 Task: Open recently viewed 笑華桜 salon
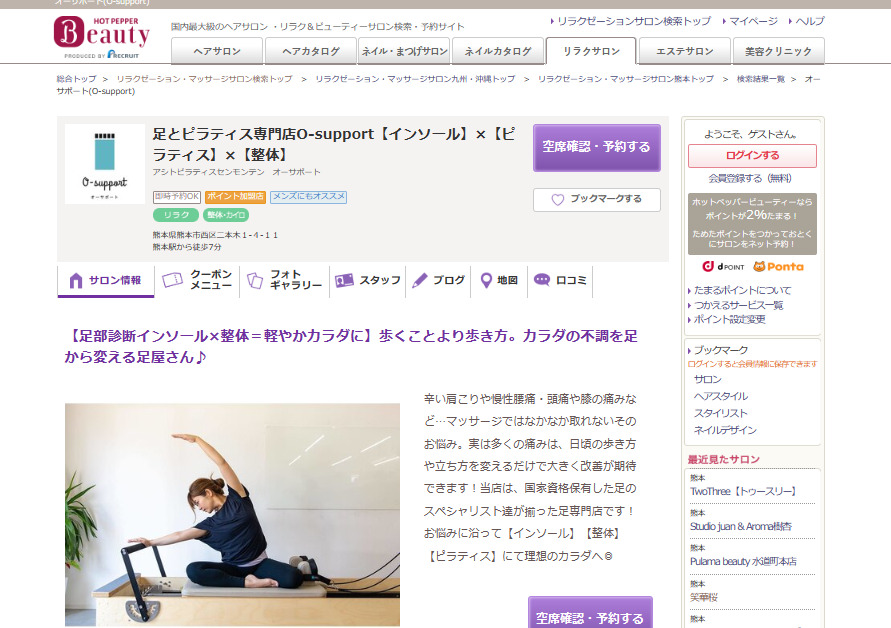(x=704, y=597)
